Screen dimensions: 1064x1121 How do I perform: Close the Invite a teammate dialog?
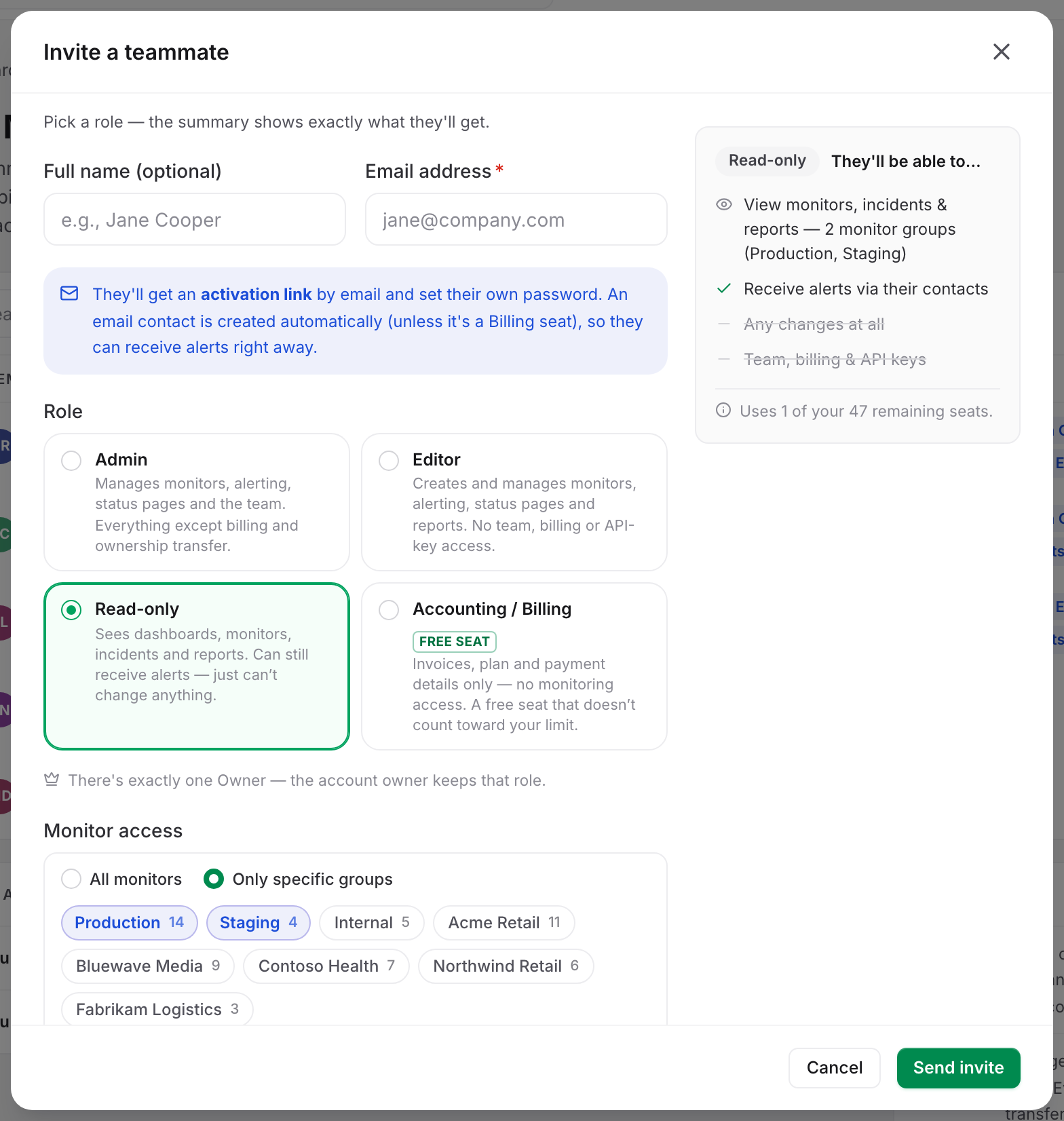pos(1001,52)
